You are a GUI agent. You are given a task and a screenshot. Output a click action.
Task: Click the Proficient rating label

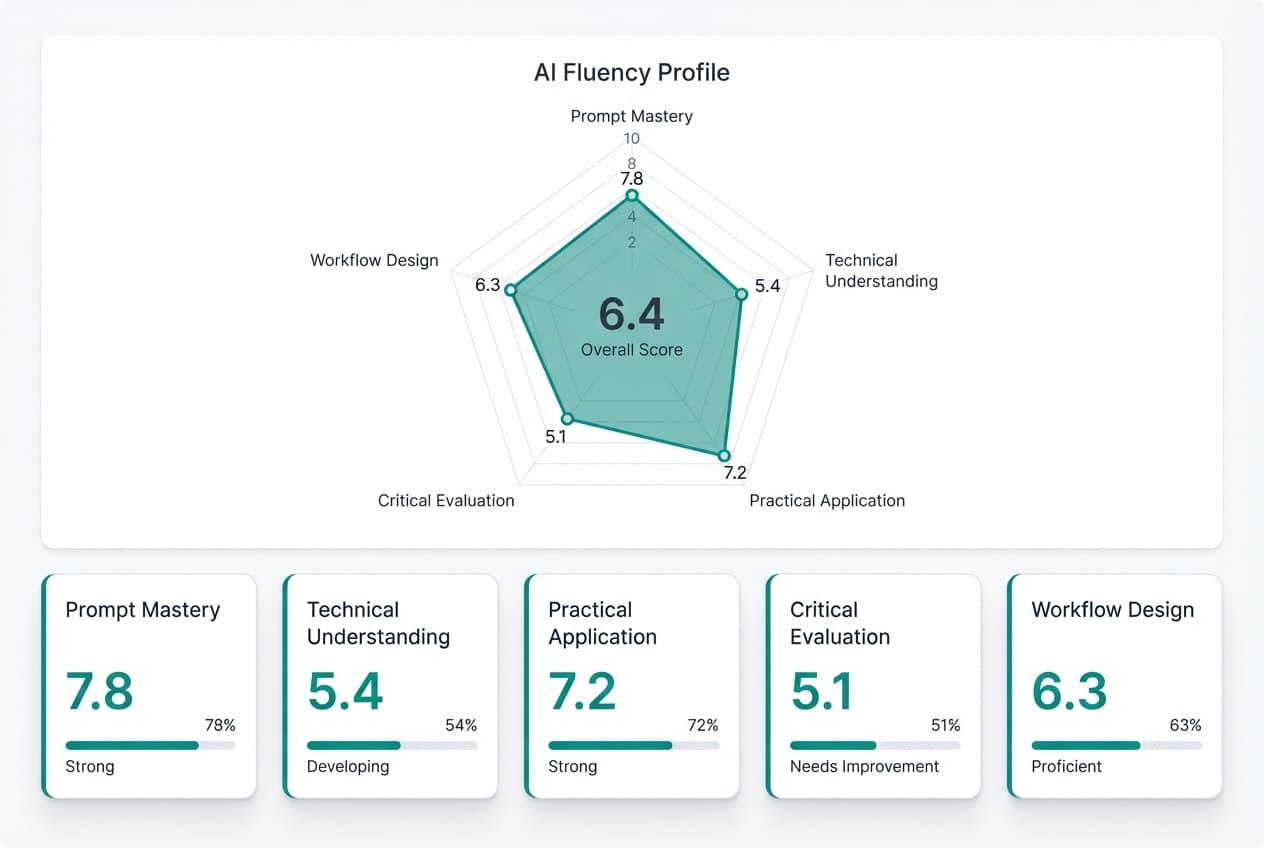pos(1067,767)
